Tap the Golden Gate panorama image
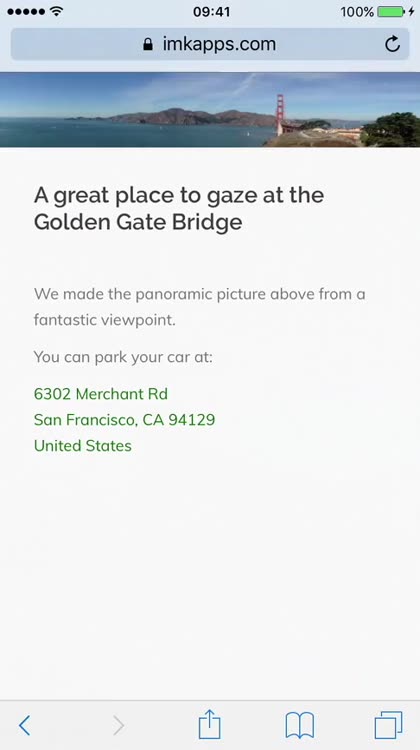 point(210,110)
